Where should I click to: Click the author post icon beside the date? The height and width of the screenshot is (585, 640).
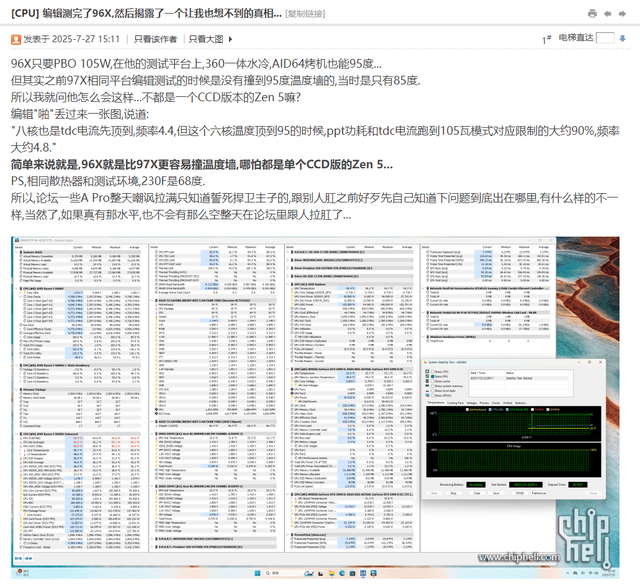pyautogui.click(x=15, y=39)
